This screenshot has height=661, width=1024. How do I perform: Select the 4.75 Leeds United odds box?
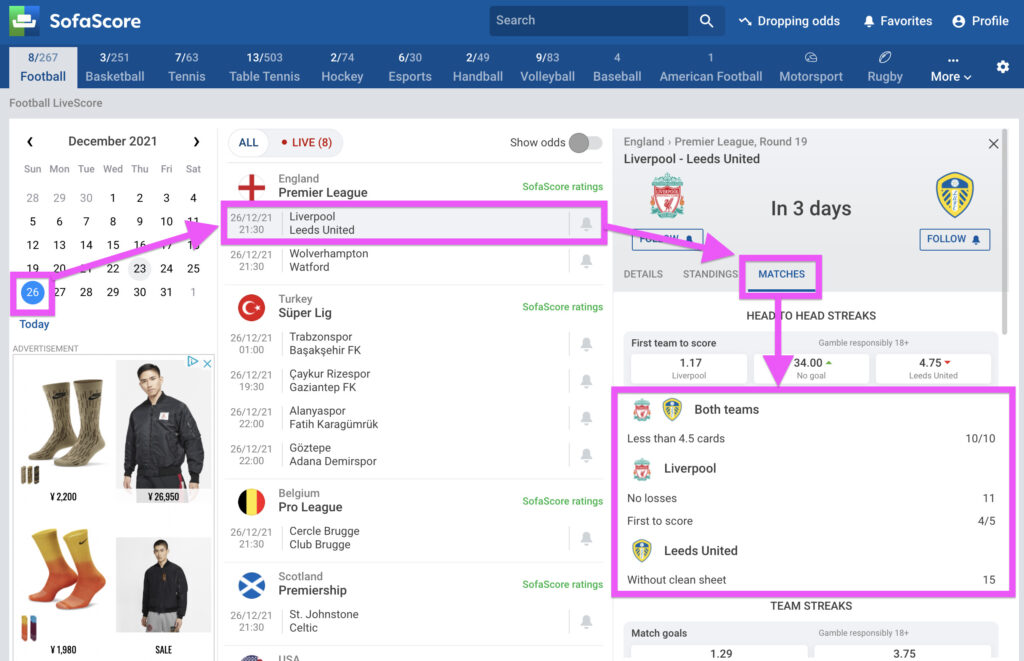click(x=933, y=368)
